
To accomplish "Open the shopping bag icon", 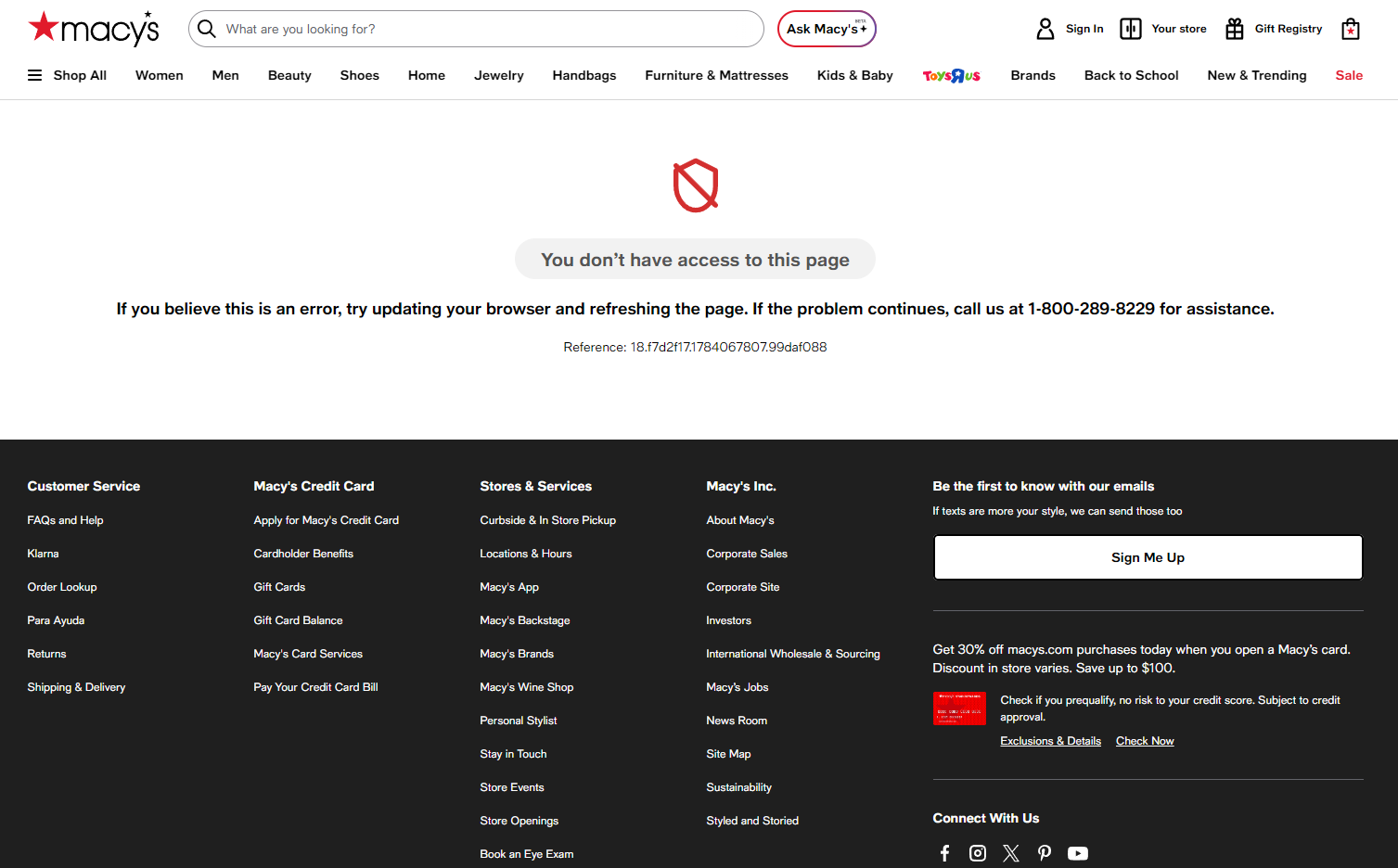I will 1351,29.
